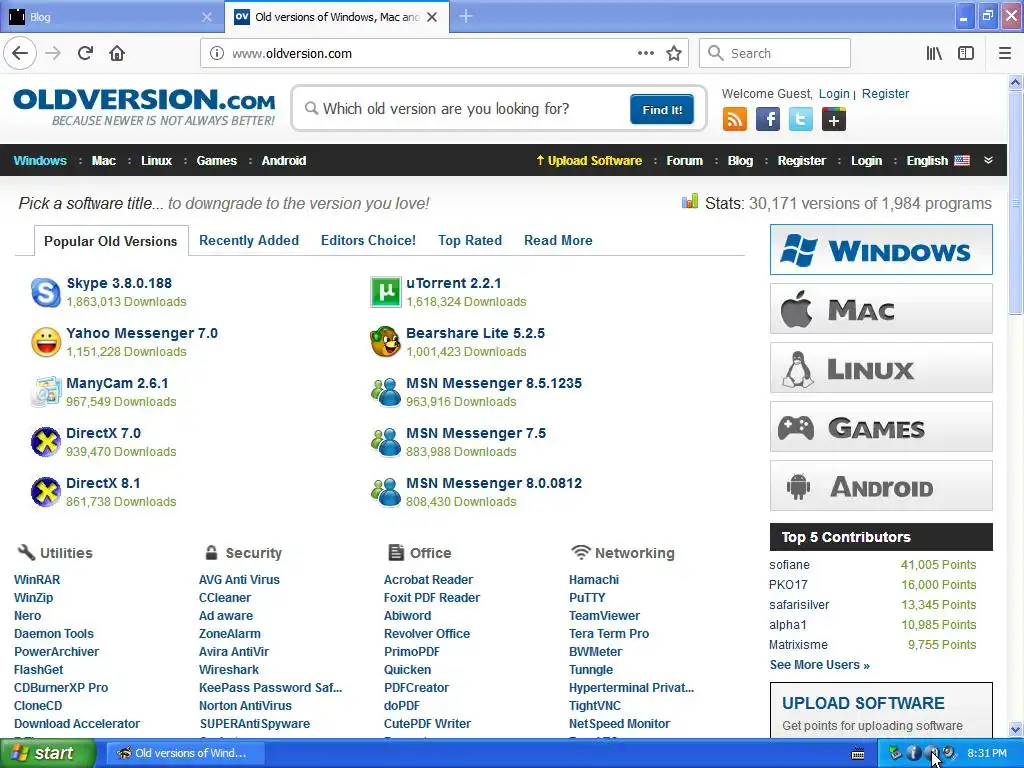Click the DirectX 7.0 icon
This screenshot has height=768, width=1024.
click(x=46, y=442)
